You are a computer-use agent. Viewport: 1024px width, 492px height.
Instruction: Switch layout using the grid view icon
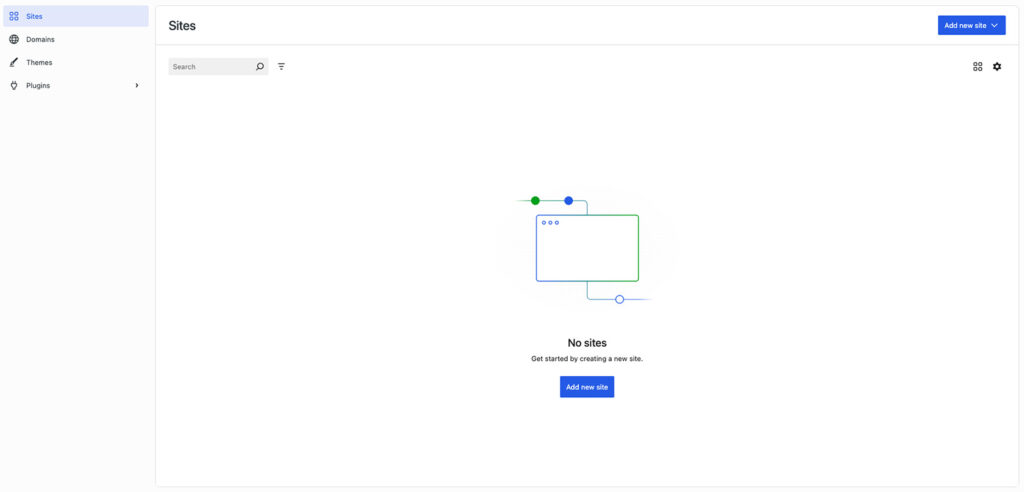(977, 67)
